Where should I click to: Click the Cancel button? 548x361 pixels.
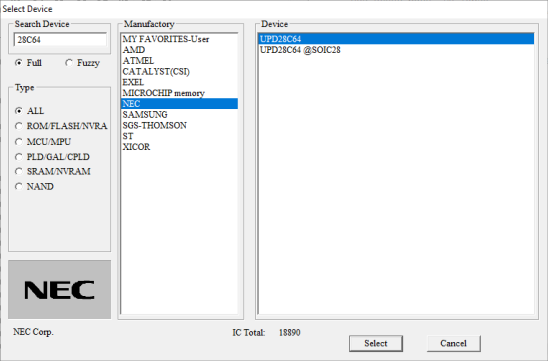click(453, 344)
